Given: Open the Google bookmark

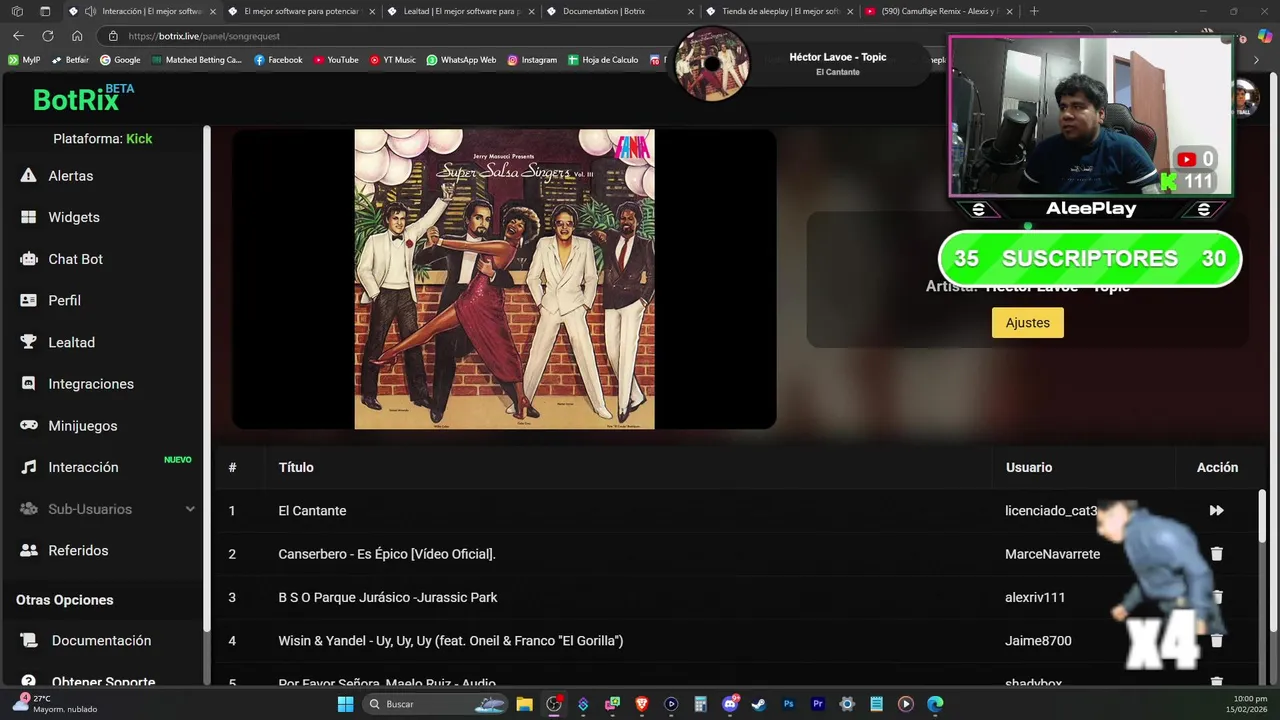Looking at the screenshot, I should tap(120, 60).
